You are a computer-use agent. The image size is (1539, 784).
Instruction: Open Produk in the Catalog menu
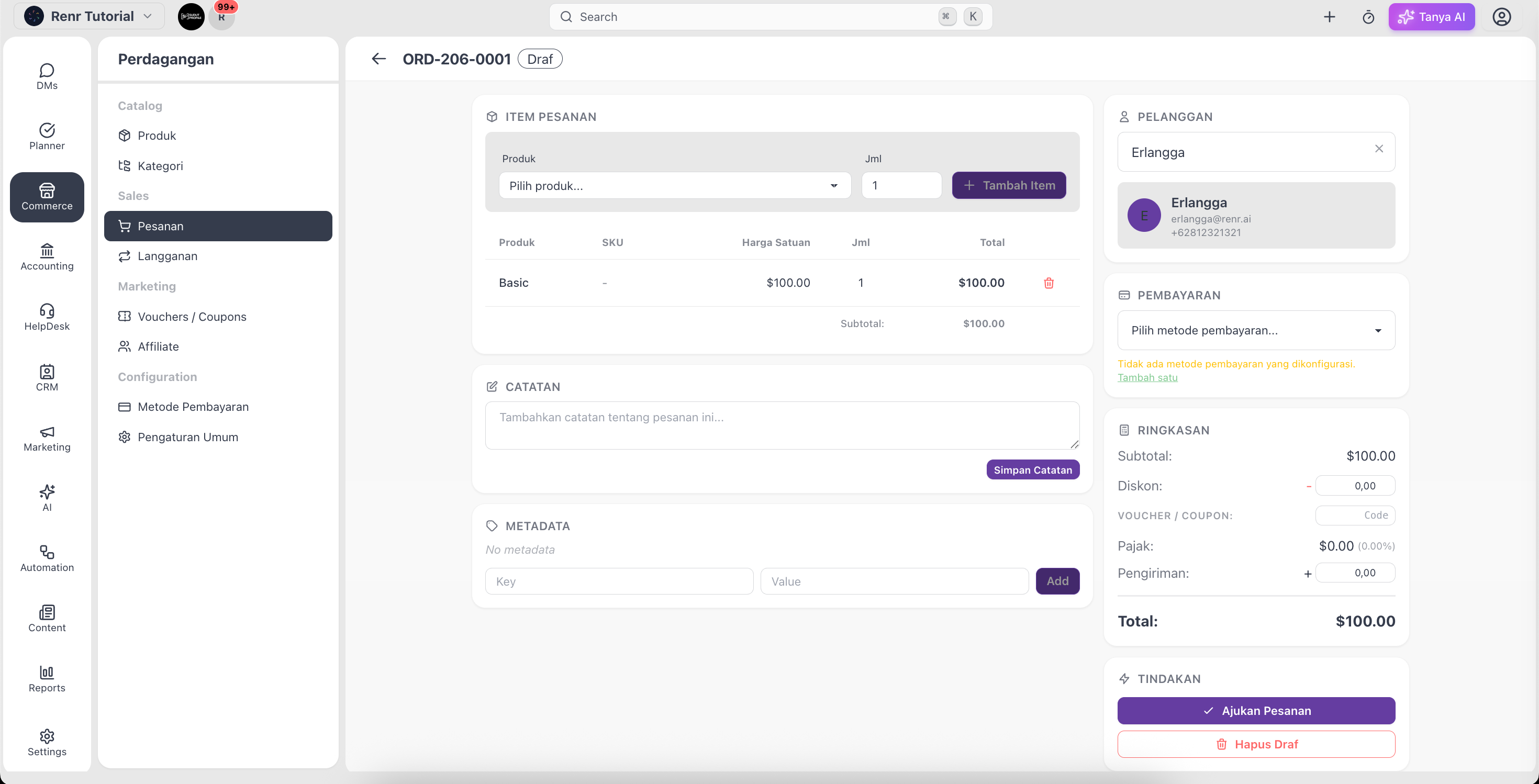click(x=218, y=136)
